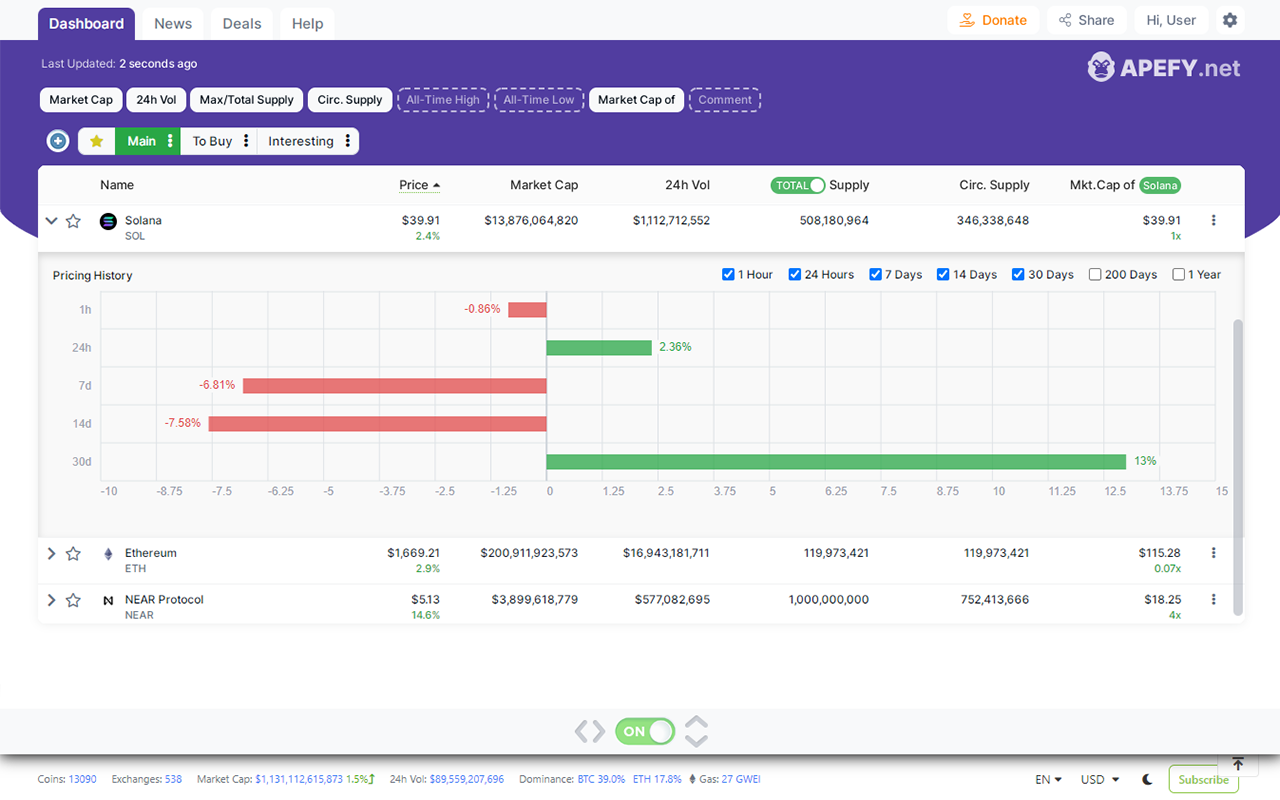The width and height of the screenshot is (1280, 800).
Task: Switch off the green ON toggle
Action: pyautogui.click(x=645, y=731)
